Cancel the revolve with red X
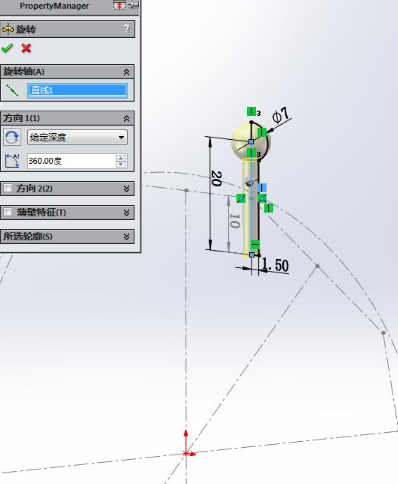This screenshot has height=484, width=398. (26, 48)
